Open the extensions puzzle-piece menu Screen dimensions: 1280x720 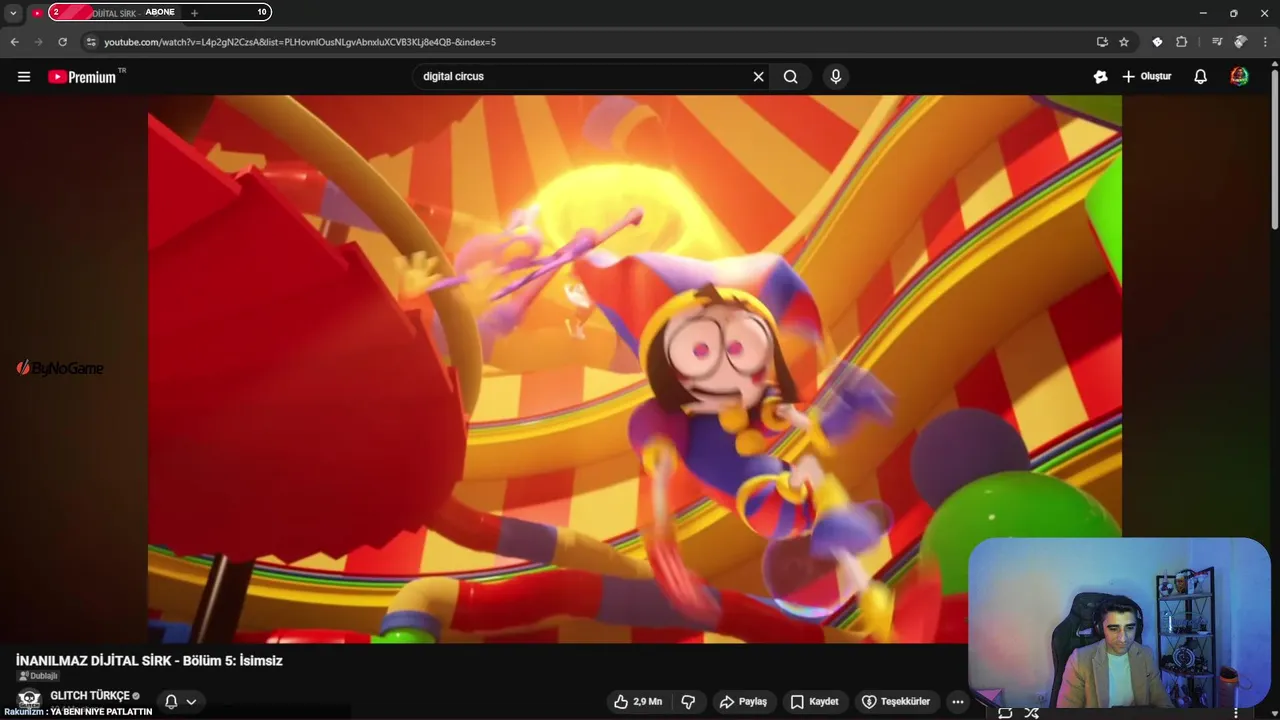(1181, 42)
